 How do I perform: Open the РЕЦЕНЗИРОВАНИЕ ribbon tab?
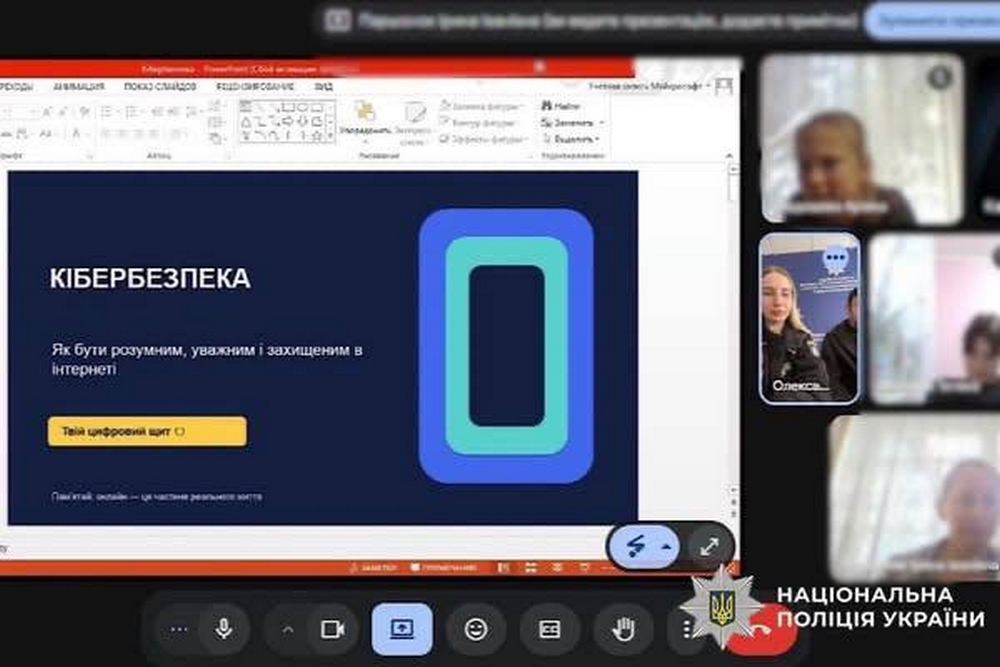[x=255, y=87]
